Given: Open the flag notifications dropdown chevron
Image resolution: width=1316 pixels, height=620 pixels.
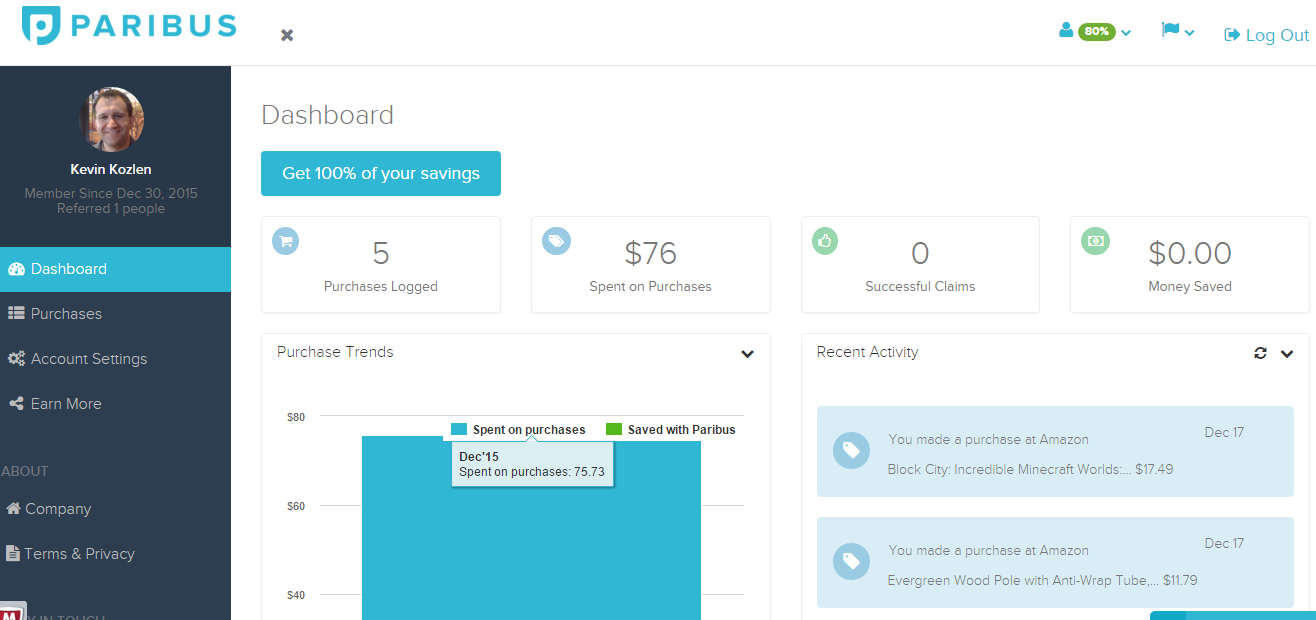Looking at the screenshot, I should (x=1189, y=31).
